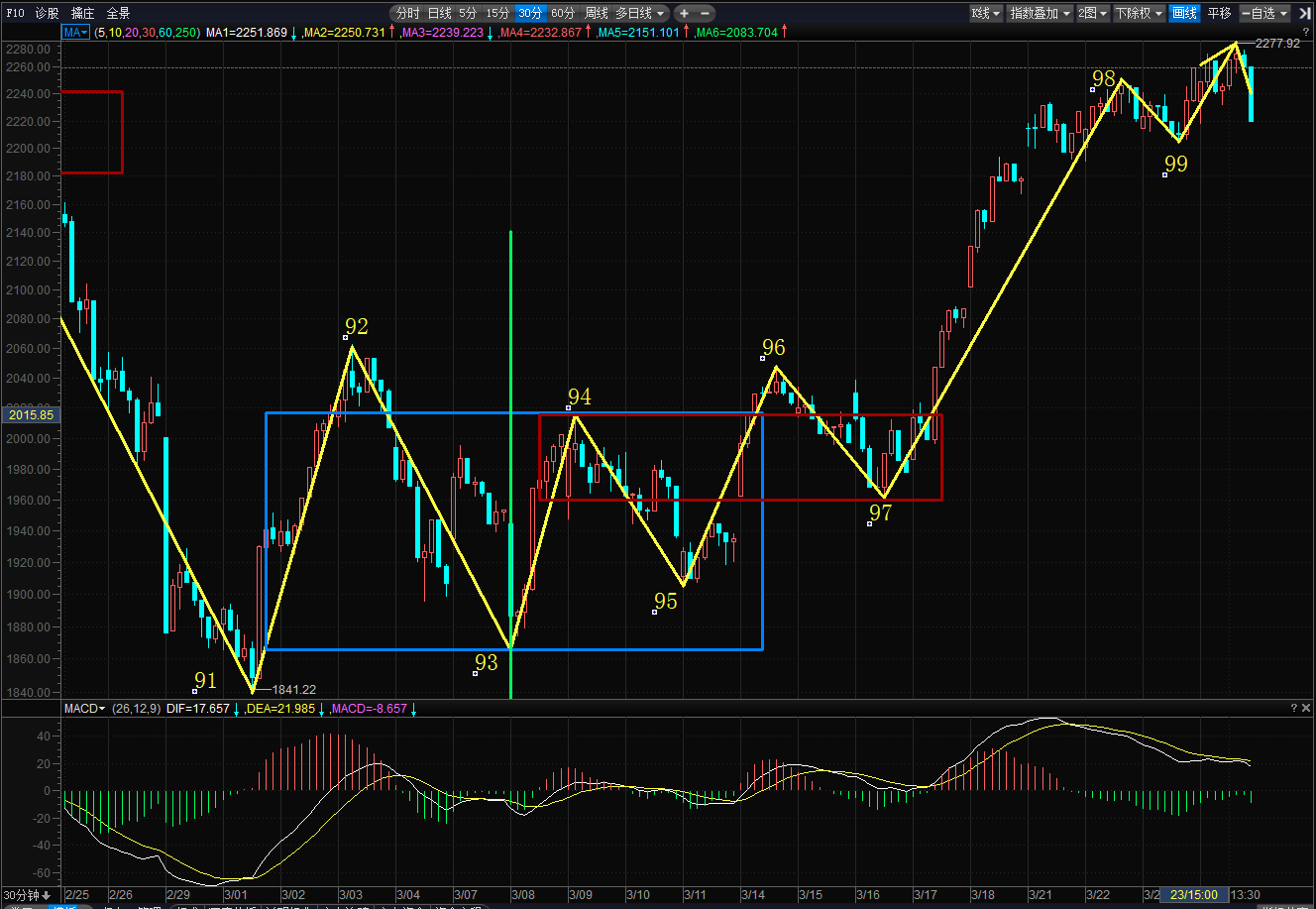Select the 97 swing label on chart

[x=880, y=512]
